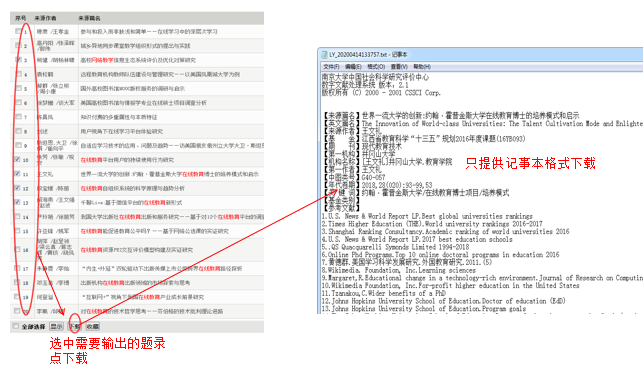This screenshot has height=367, width=643.
Task: Open the 查看(V) menu in Notepad
Action: [399, 66]
